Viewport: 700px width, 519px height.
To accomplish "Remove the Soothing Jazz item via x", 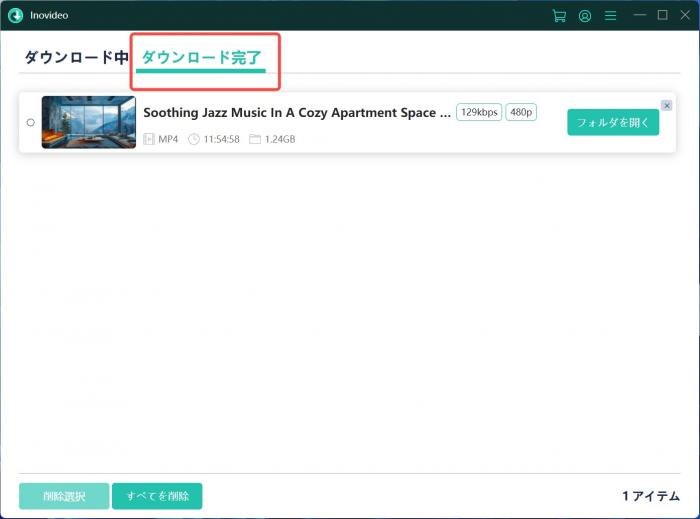I will pos(667,105).
